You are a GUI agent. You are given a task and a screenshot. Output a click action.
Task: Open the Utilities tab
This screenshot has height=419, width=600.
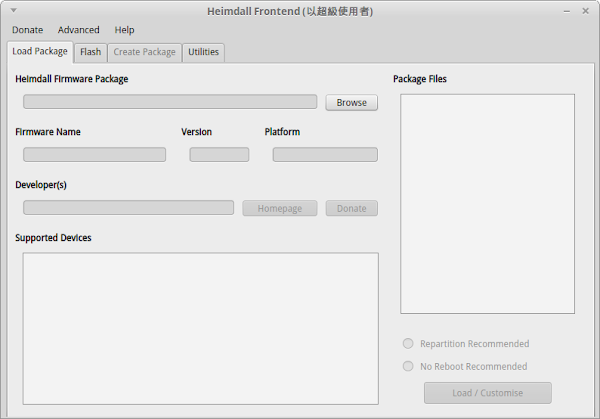click(203, 52)
